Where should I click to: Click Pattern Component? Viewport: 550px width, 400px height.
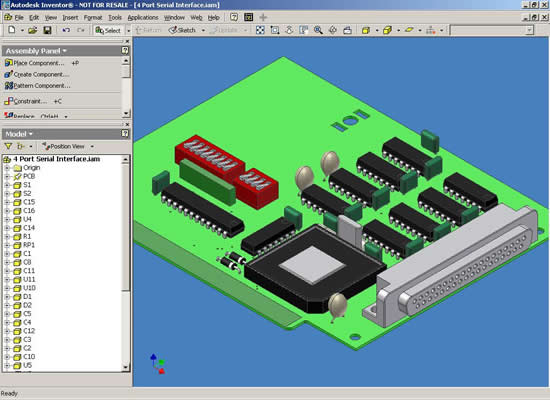(37, 86)
